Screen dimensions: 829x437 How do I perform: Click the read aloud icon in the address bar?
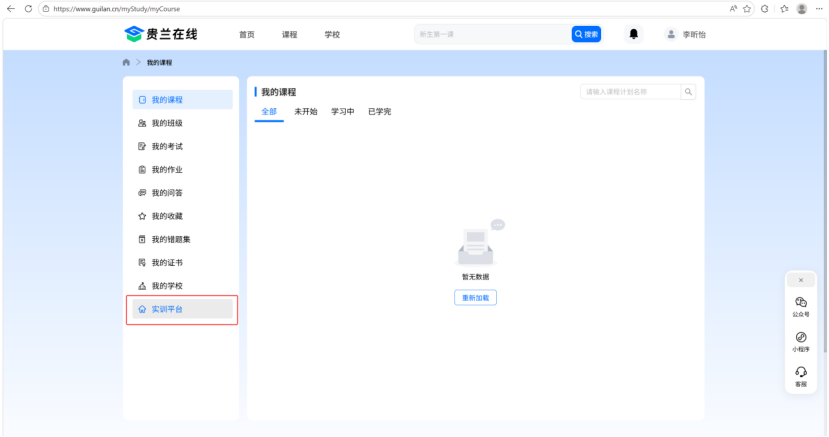coord(733,8)
